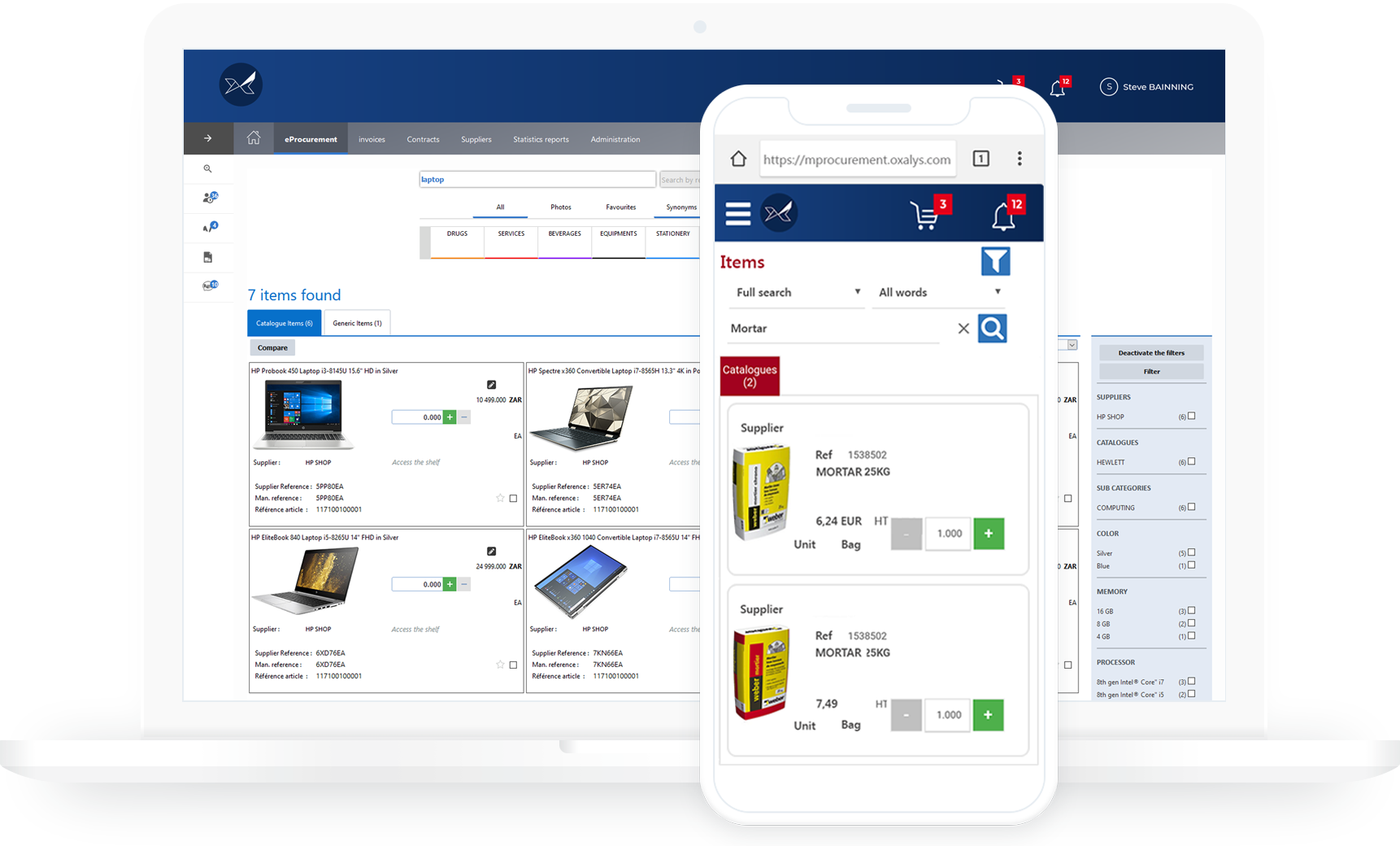Check the COMPUTING sub category filter

1192,508
